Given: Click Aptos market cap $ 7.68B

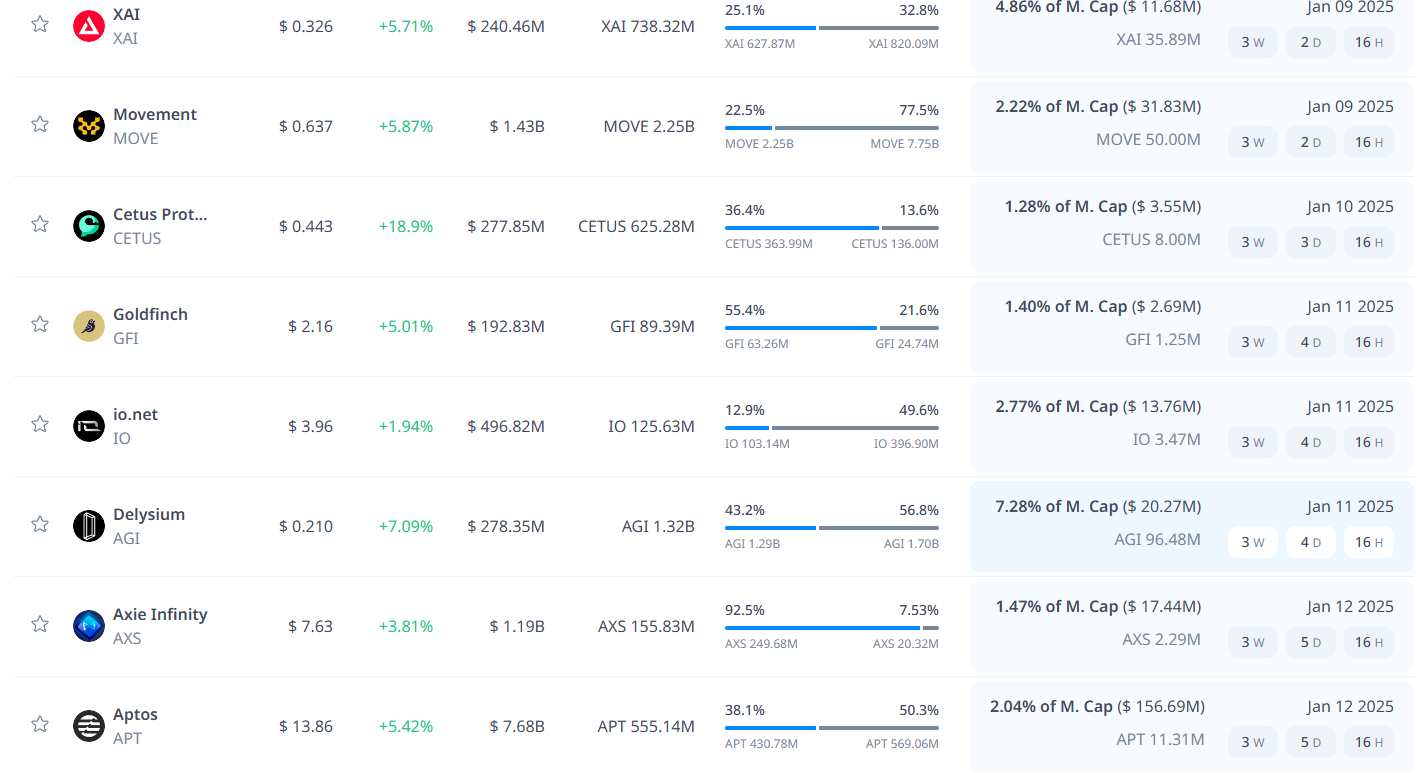Looking at the screenshot, I should click(517, 726).
